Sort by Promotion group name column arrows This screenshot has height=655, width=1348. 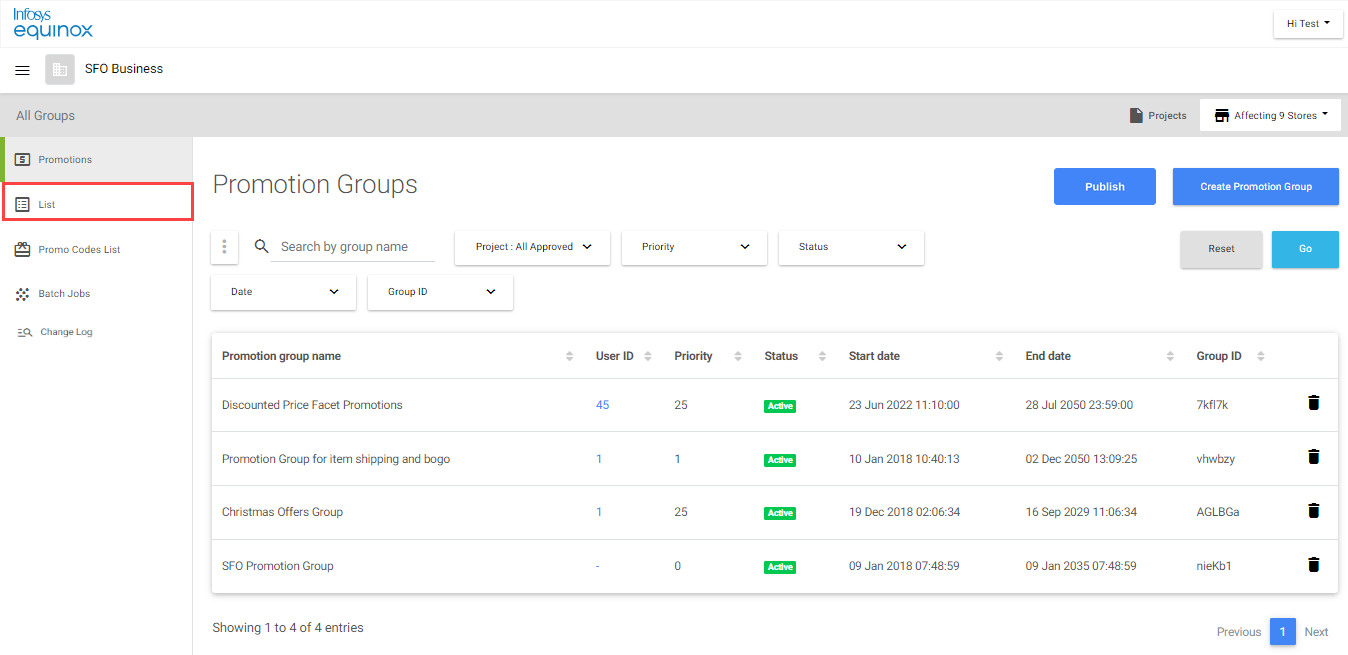[570, 356]
